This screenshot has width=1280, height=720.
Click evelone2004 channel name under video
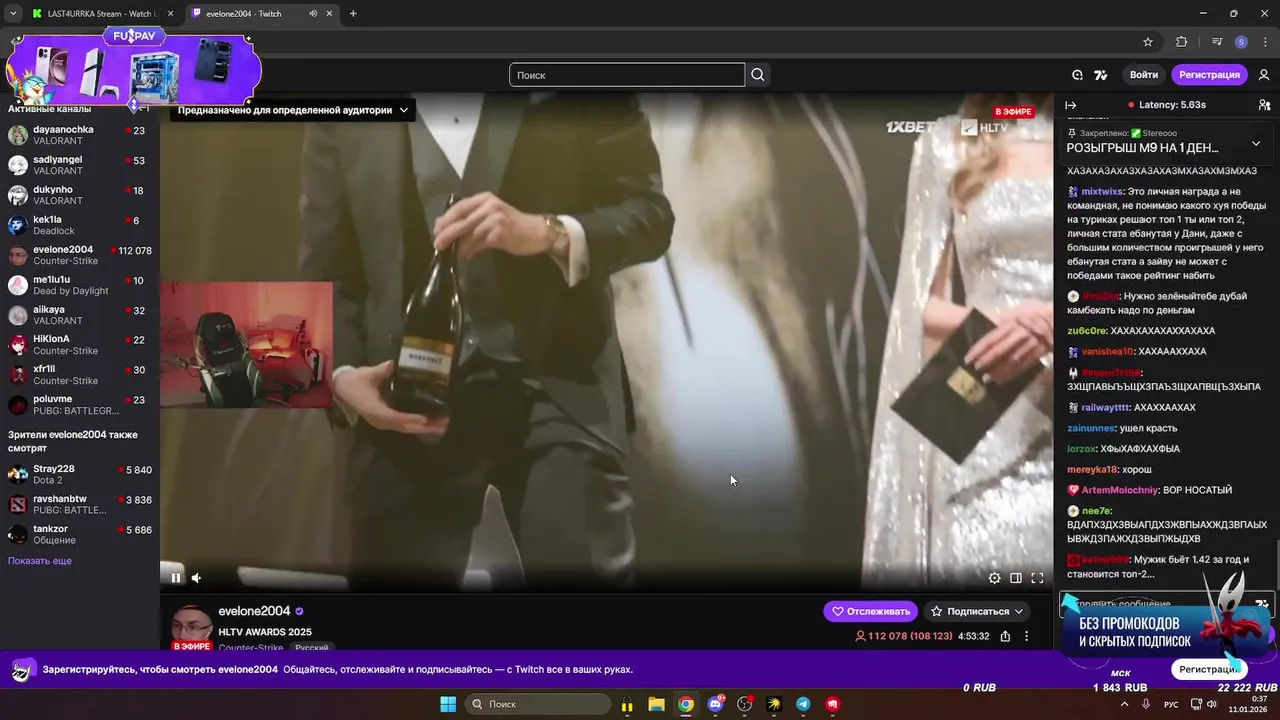pos(255,611)
